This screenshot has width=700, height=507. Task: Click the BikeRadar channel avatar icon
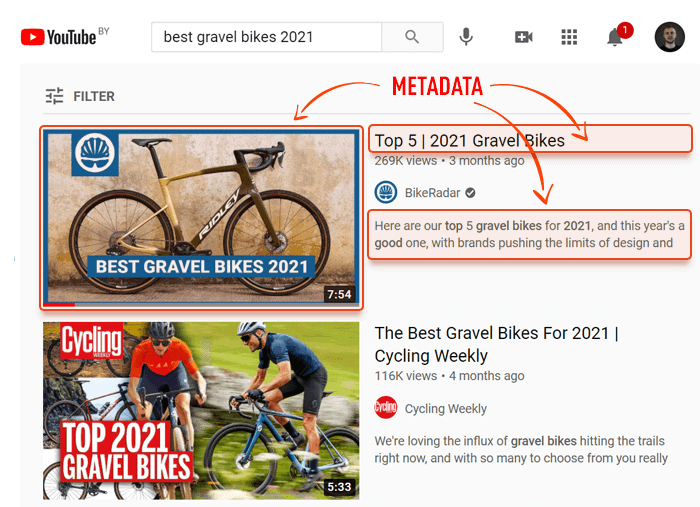(386, 192)
